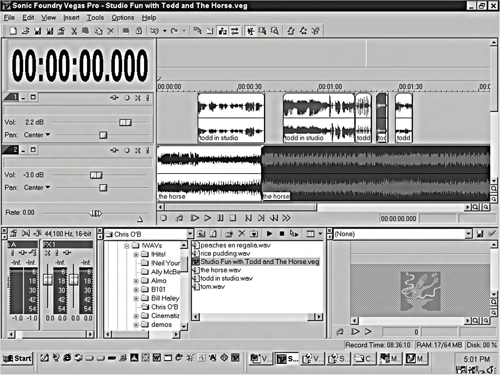Go to end of project transport button
Image resolution: width=500 pixels, height=375 pixels.
(261, 218)
